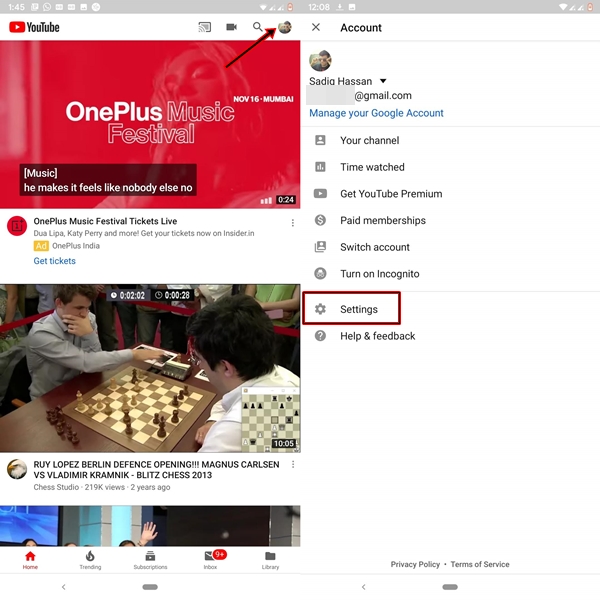Tap the Incognito mask icon
The height and width of the screenshot is (600, 600).
pyautogui.click(x=320, y=274)
